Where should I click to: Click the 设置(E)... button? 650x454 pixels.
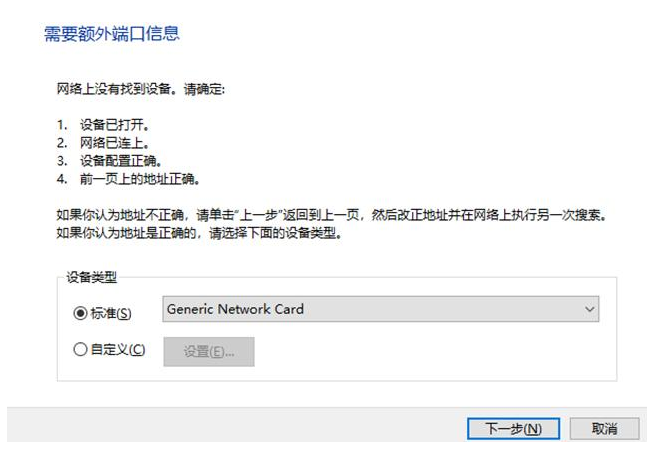coord(209,352)
